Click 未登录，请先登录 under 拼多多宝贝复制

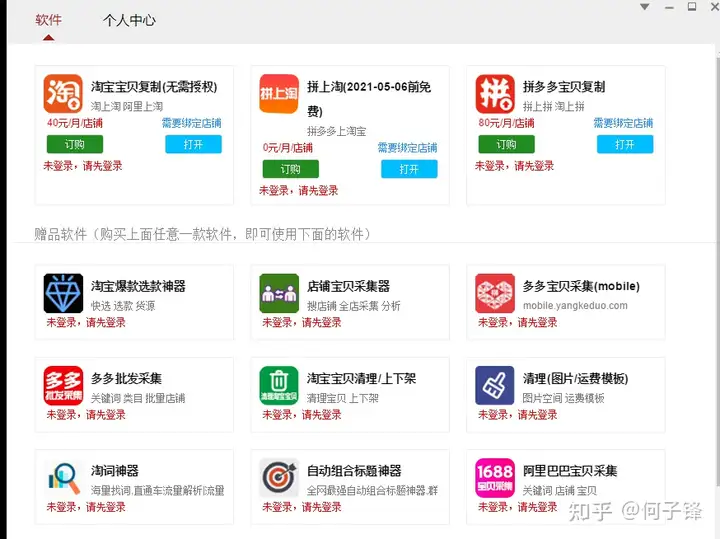514,166
